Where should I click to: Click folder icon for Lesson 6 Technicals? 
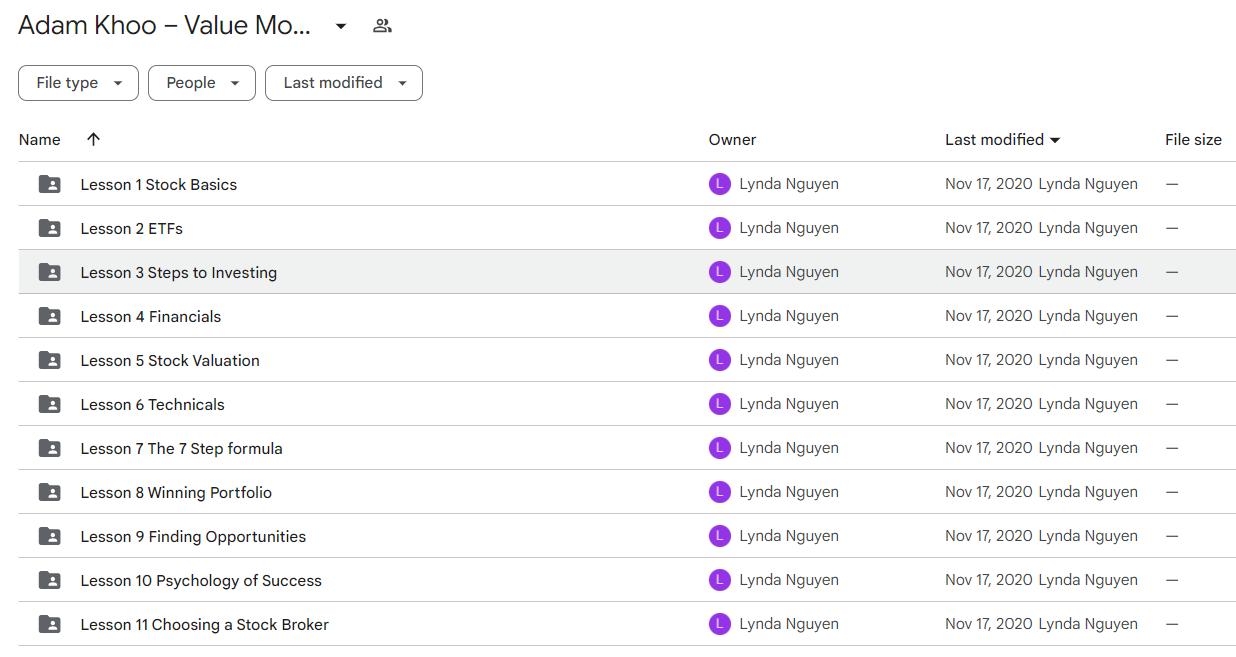click(x=49, y=404)
